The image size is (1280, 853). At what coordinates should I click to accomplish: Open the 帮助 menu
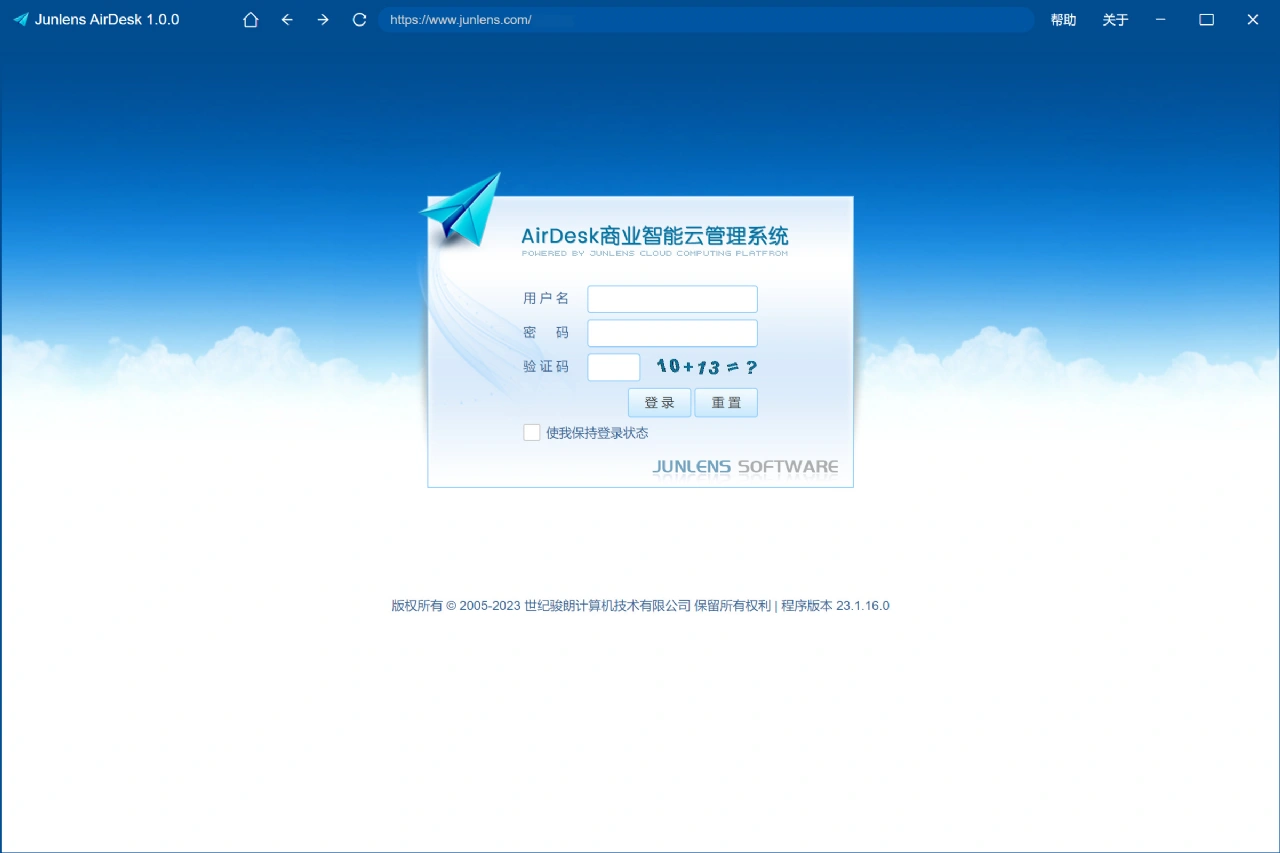[1063, 20]
